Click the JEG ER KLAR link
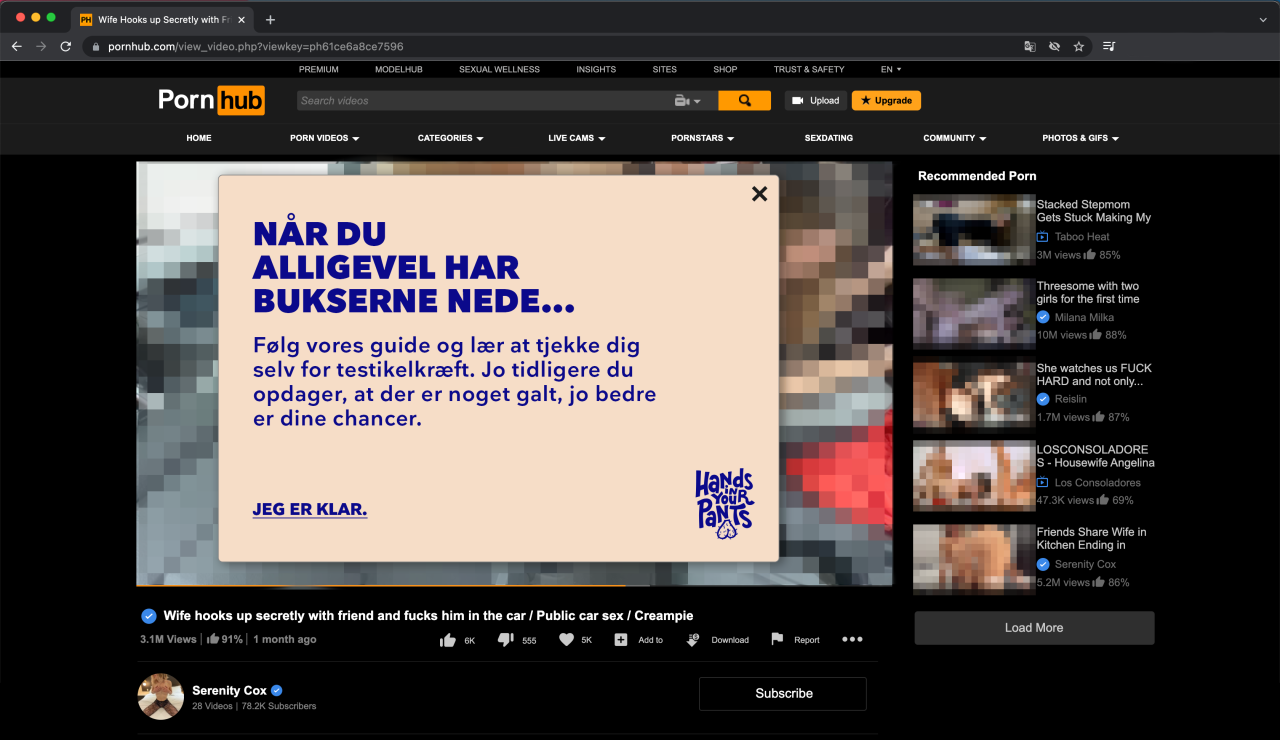 310,509
